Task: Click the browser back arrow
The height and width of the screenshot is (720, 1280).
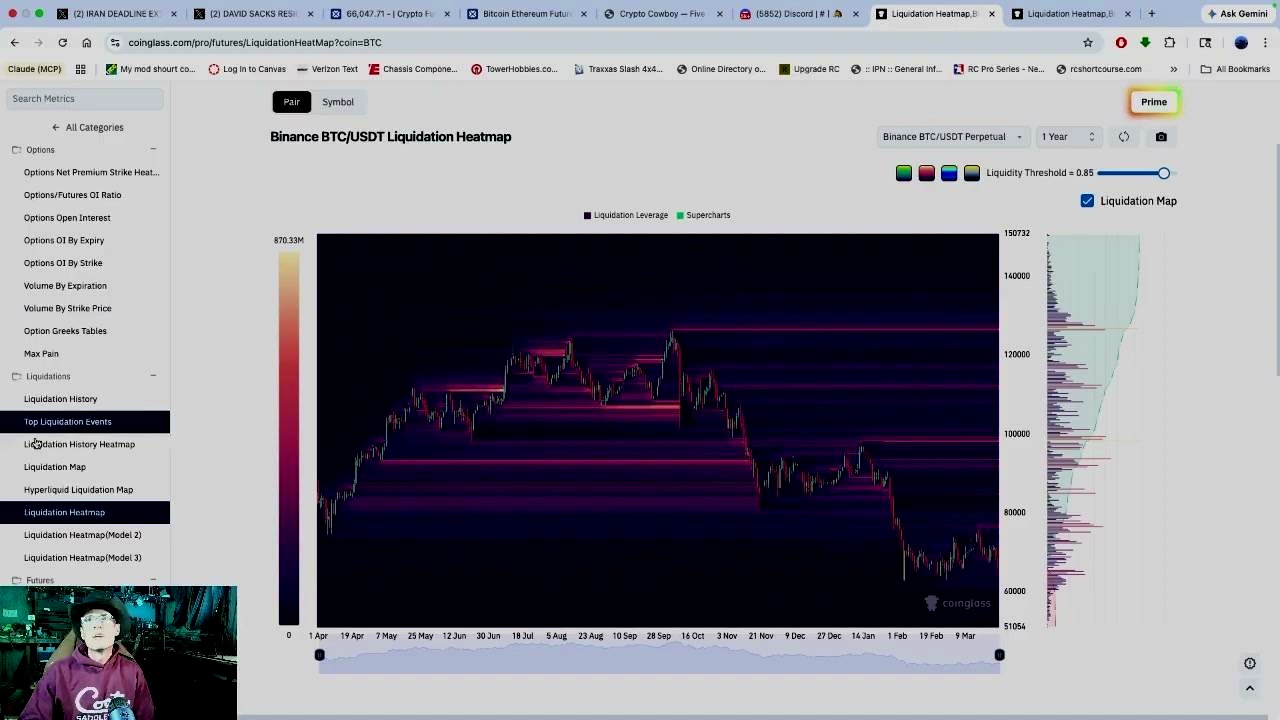Action: pyautogui.click(x=15, y=43)
